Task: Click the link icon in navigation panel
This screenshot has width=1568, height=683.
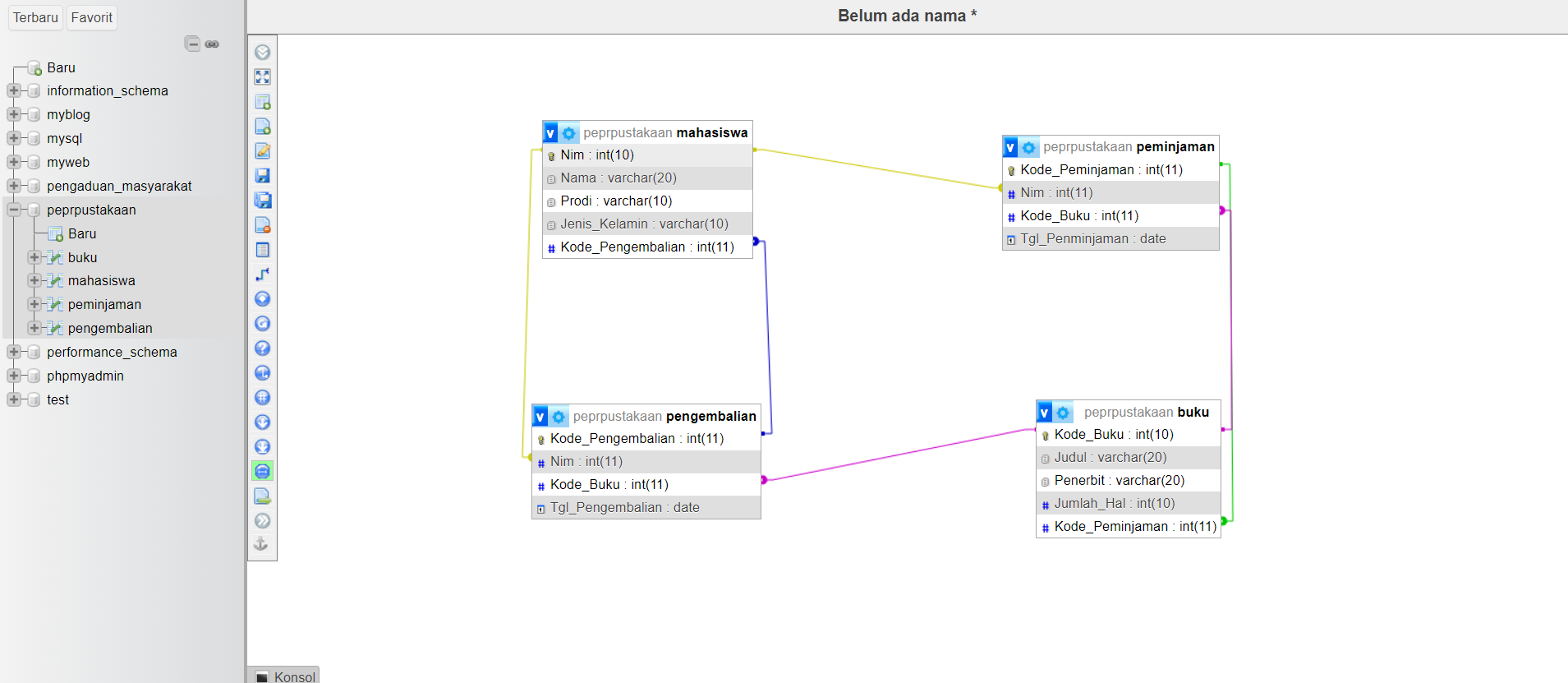Action: click(x=212, y=44)
